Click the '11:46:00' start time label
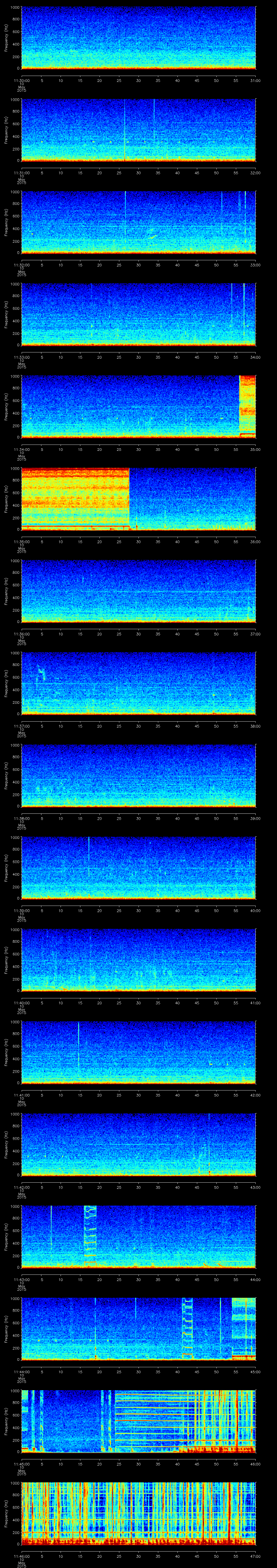 [x=21, y=1556]
